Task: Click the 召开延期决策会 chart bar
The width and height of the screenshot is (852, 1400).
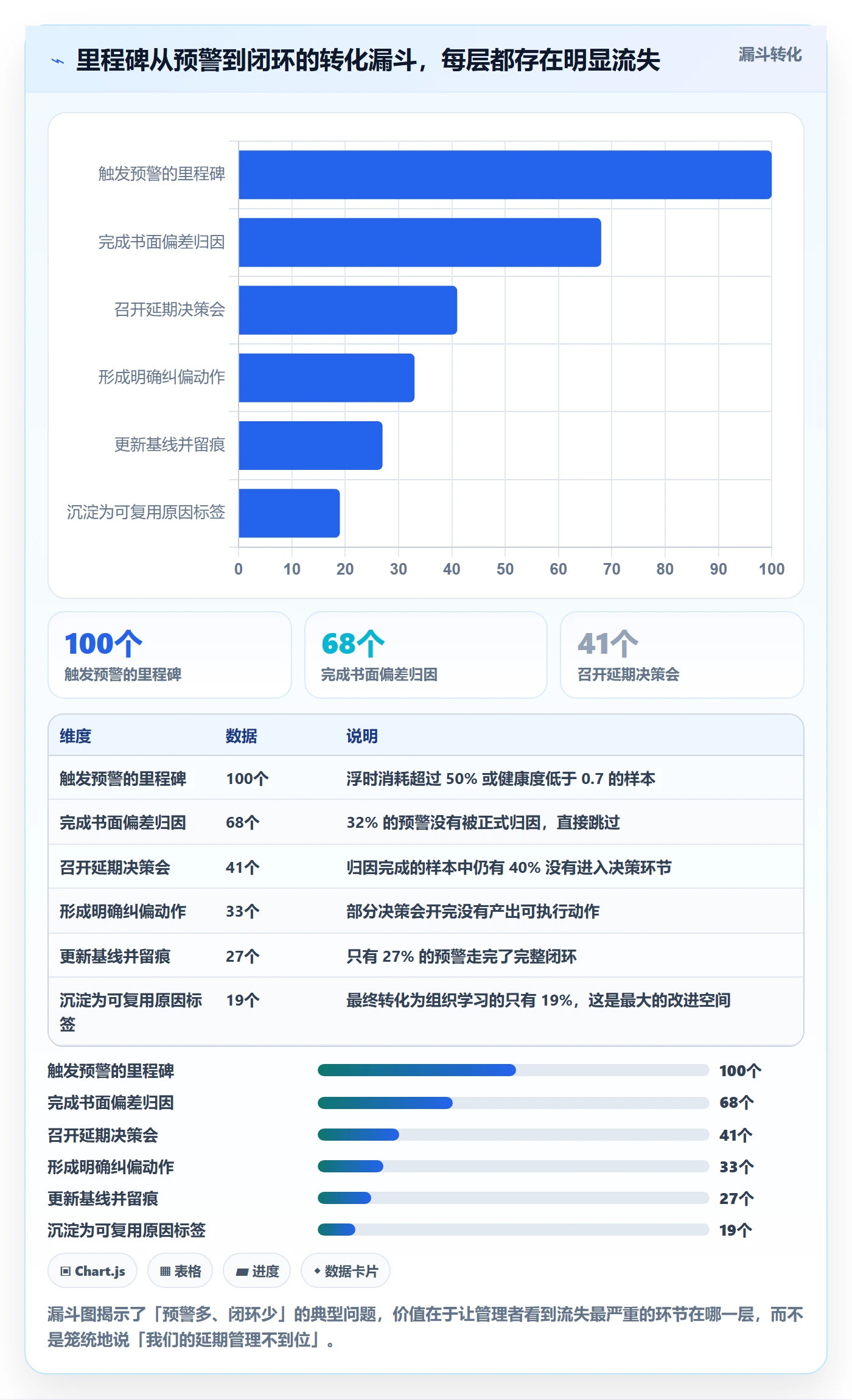Action: click(347, 310)
